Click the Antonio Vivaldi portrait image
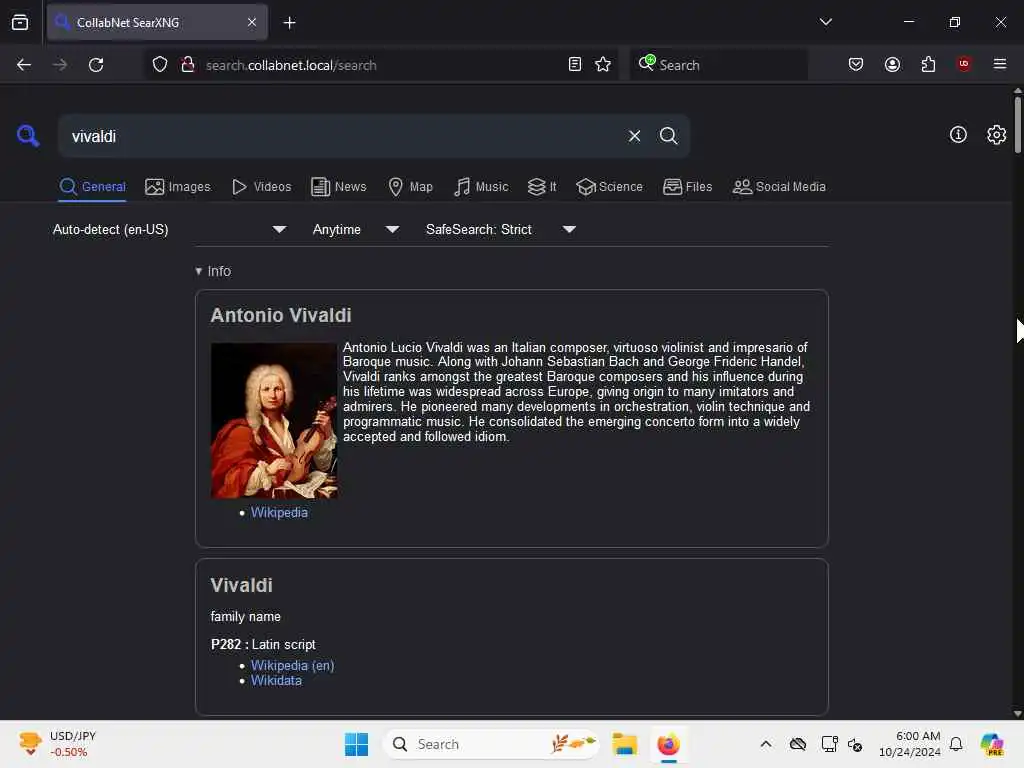This screenshot has height=768, width=1024. point(274,421)
